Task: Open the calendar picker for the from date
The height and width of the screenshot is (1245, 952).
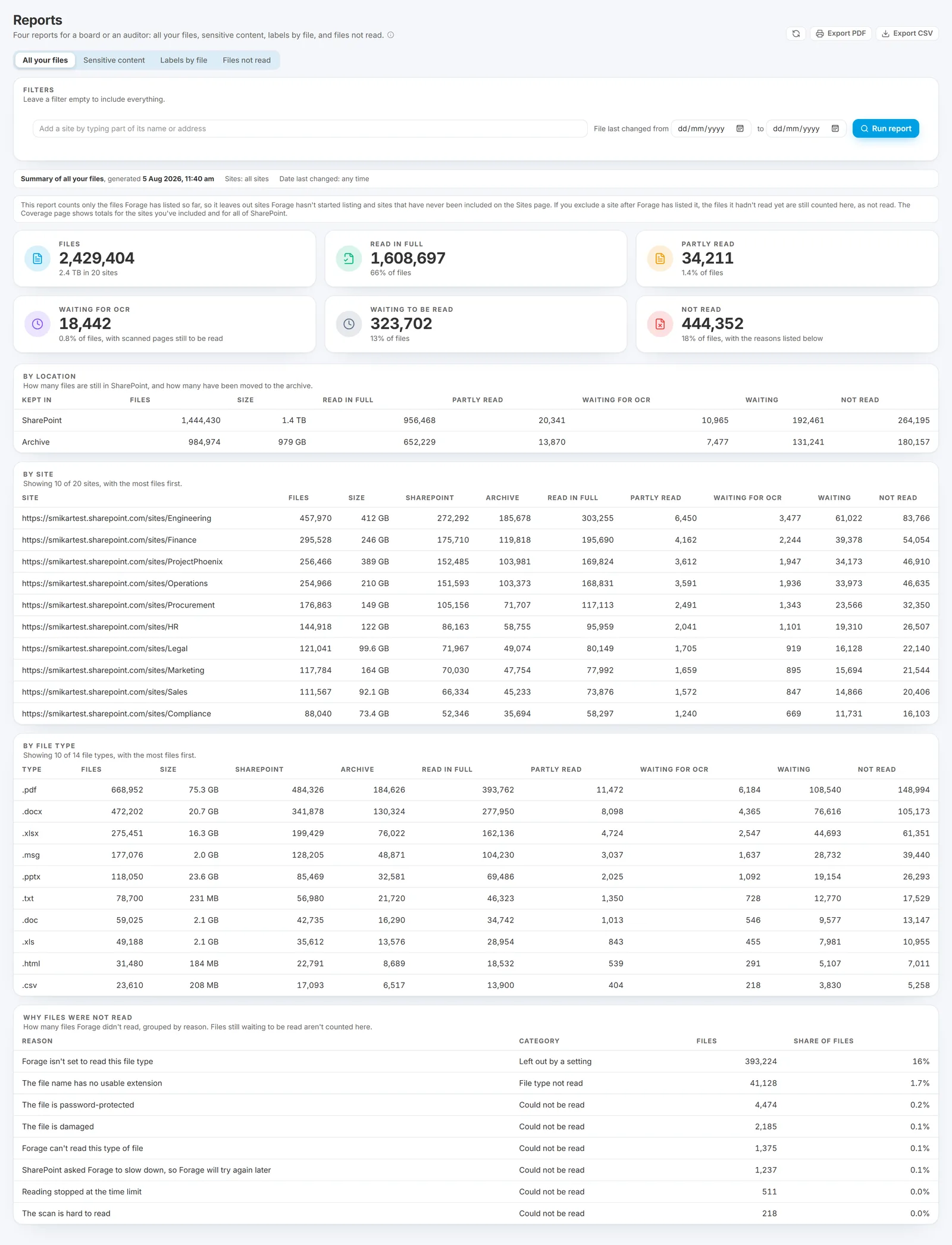Action: 740,129
